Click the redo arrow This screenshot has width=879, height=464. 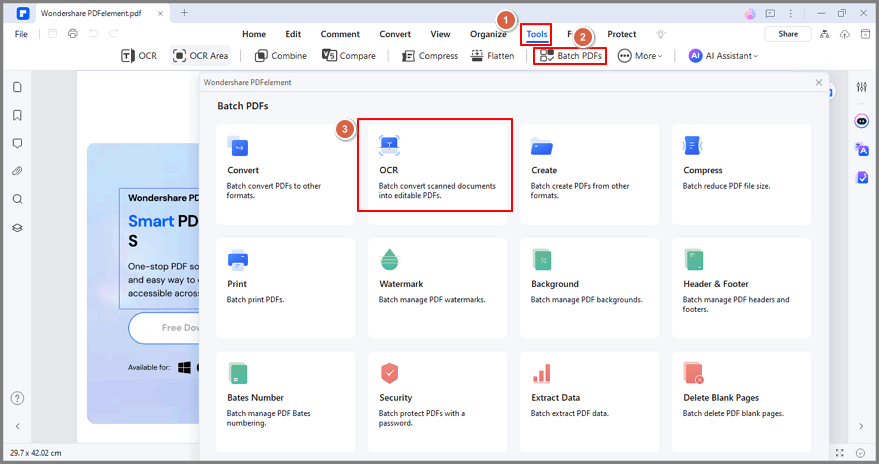point(113,34)
